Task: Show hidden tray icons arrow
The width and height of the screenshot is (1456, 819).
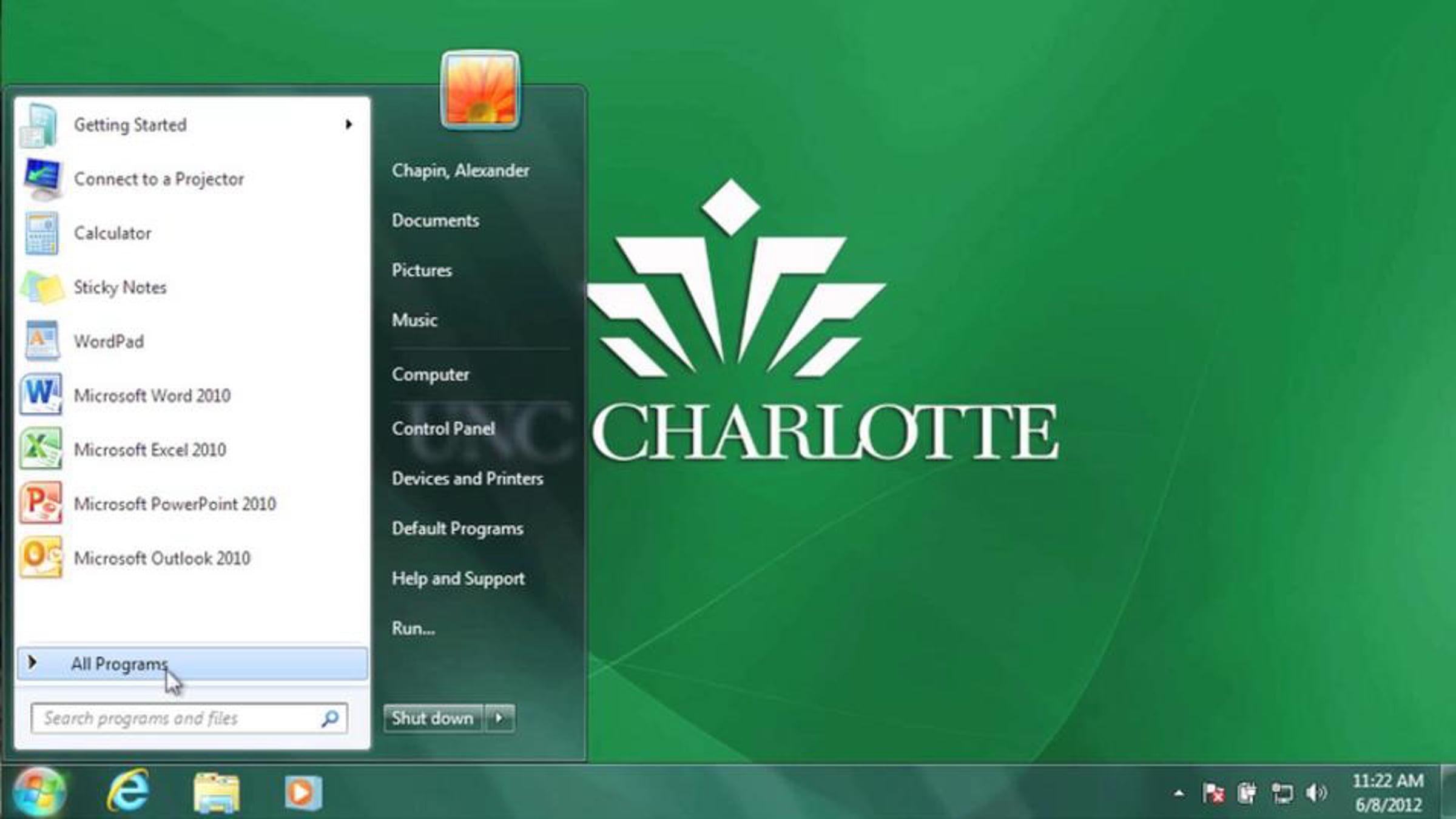Action: 1179,793
